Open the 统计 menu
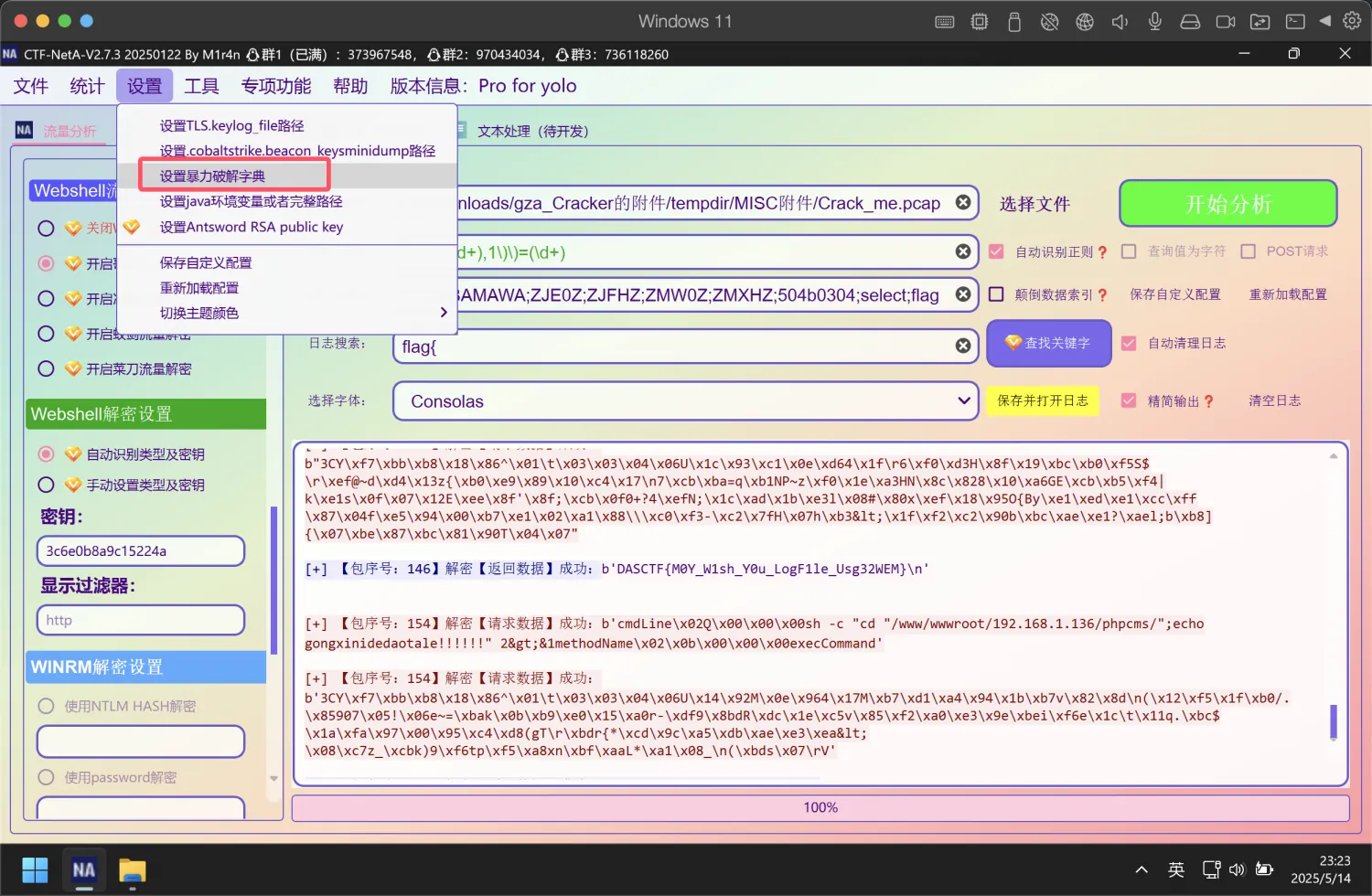 coord(87,86)
